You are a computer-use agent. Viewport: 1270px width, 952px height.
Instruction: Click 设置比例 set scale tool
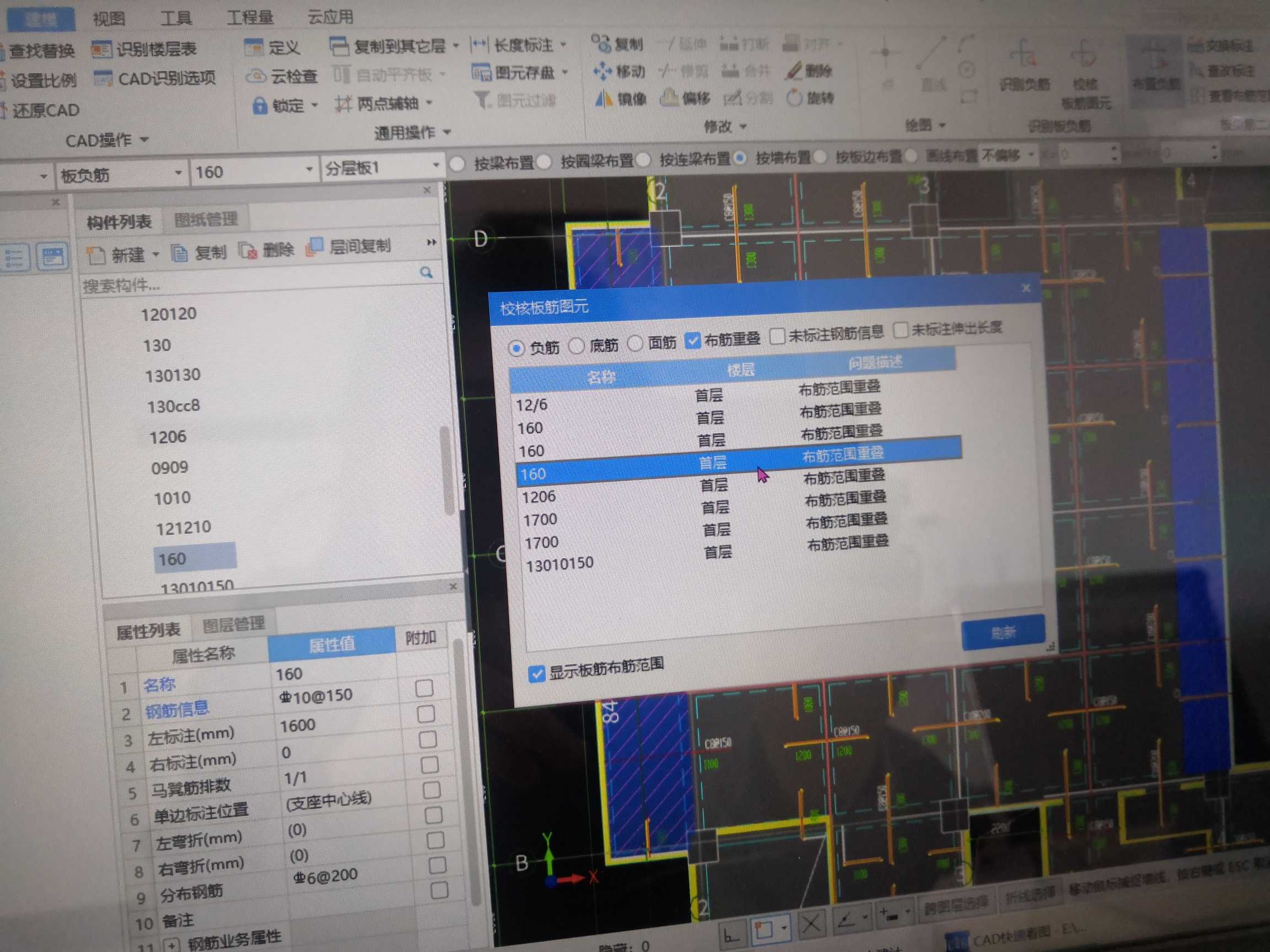(38, 80)
